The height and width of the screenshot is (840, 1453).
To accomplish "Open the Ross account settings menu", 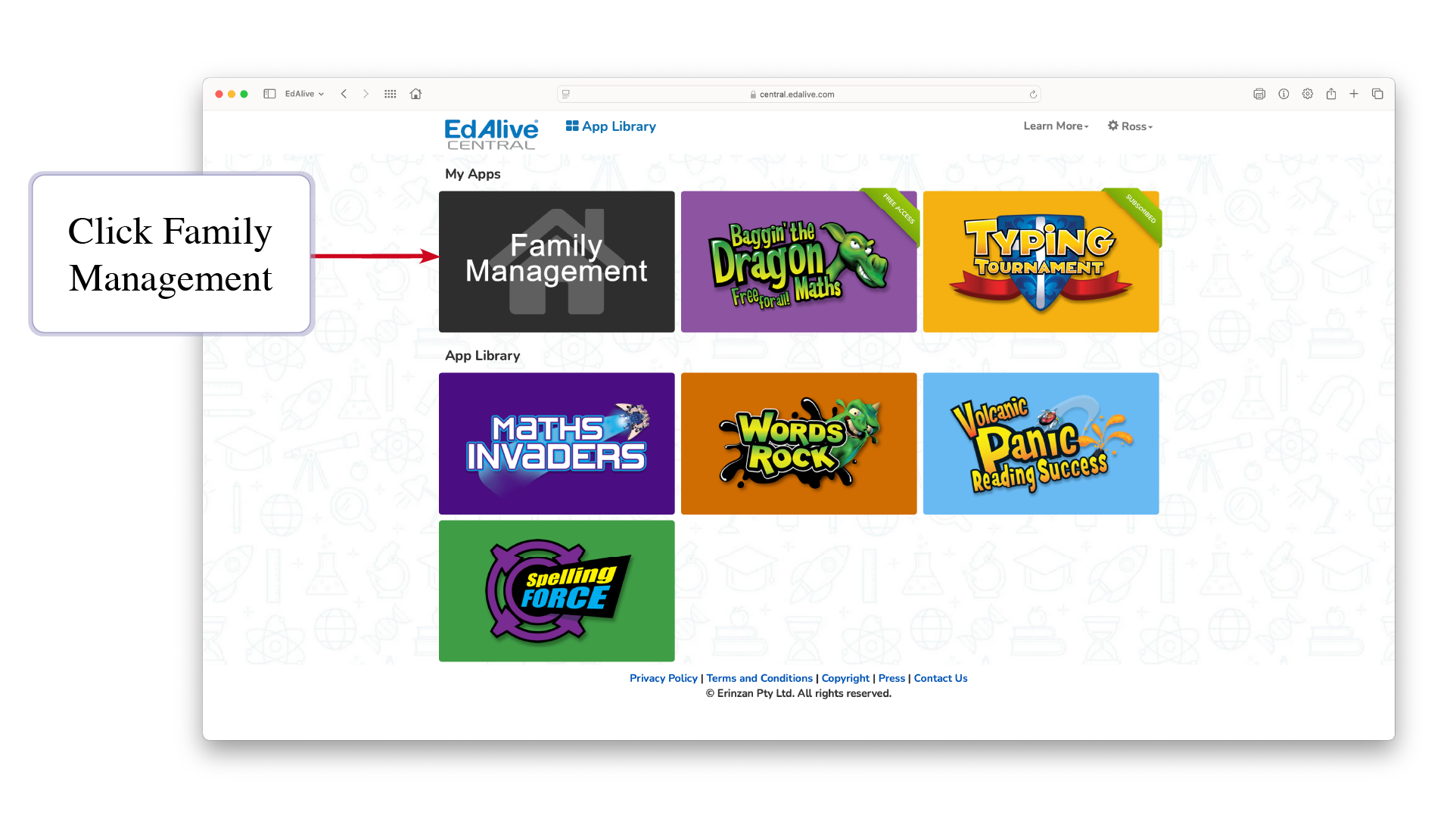I will (x=1130, y=126).
